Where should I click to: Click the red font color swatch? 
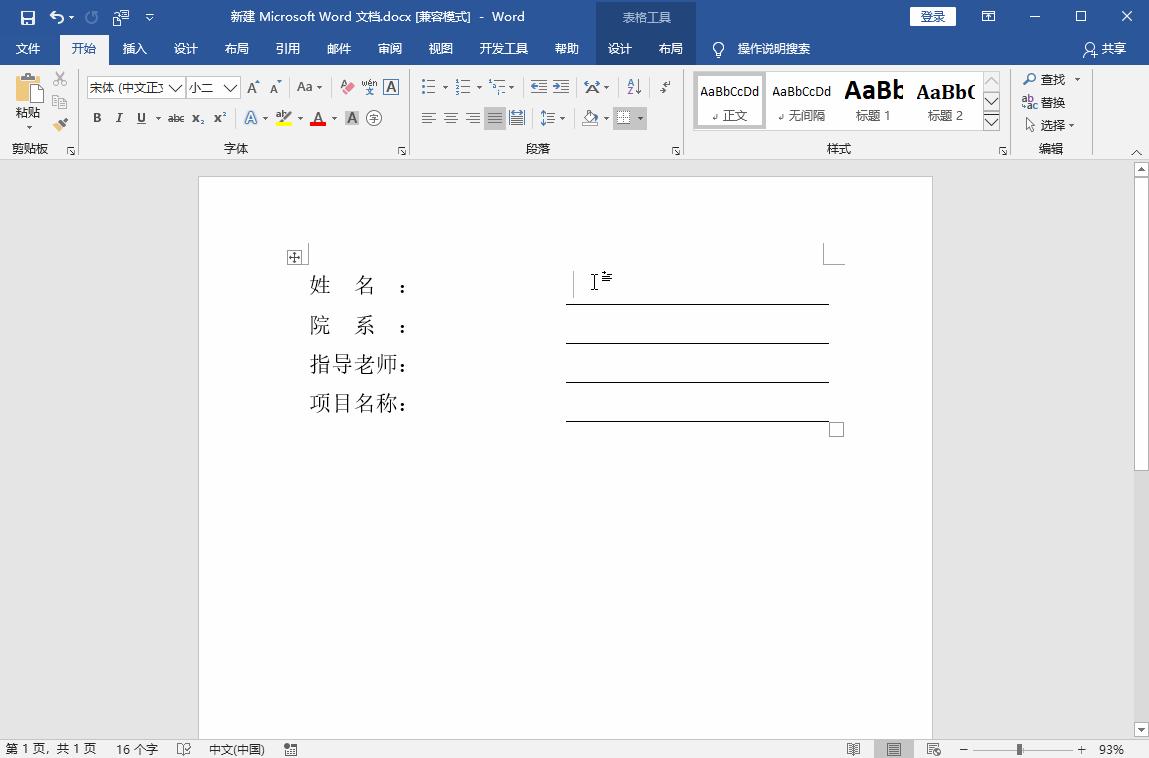[x=318, y=118]
